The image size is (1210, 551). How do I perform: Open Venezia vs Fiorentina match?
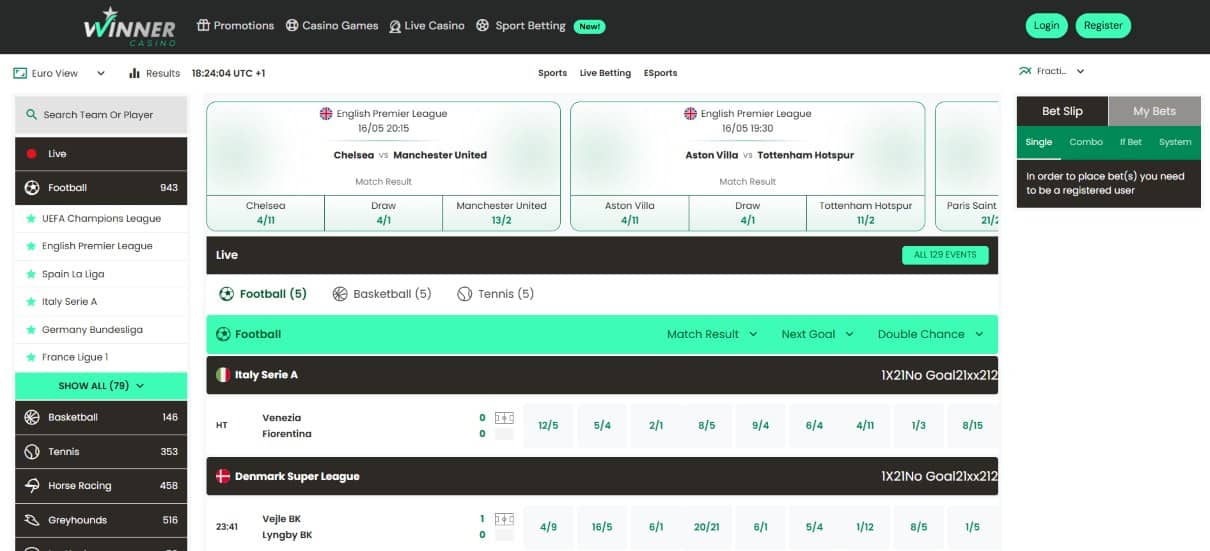[287, 426]
